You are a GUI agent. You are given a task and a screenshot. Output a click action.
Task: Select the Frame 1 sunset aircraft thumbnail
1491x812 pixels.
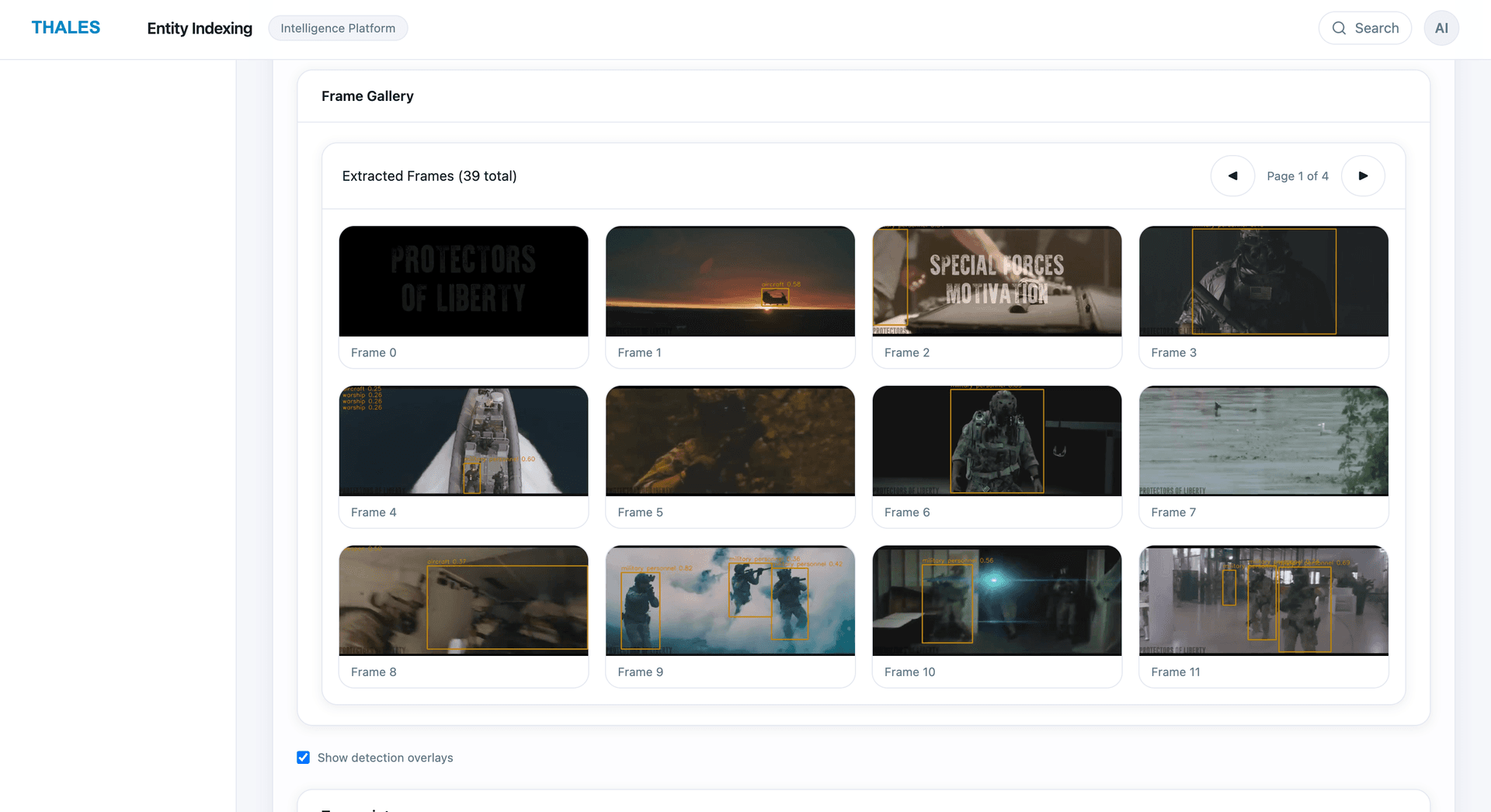tap(730, 281)
